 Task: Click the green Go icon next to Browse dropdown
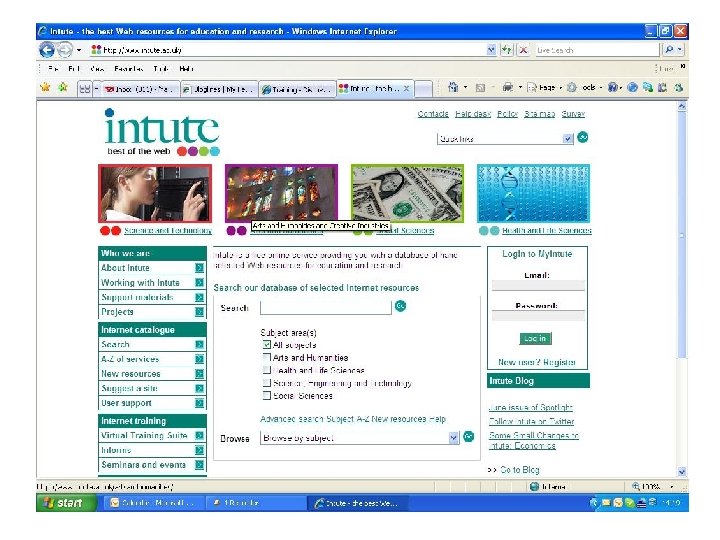tap(468, 436)
